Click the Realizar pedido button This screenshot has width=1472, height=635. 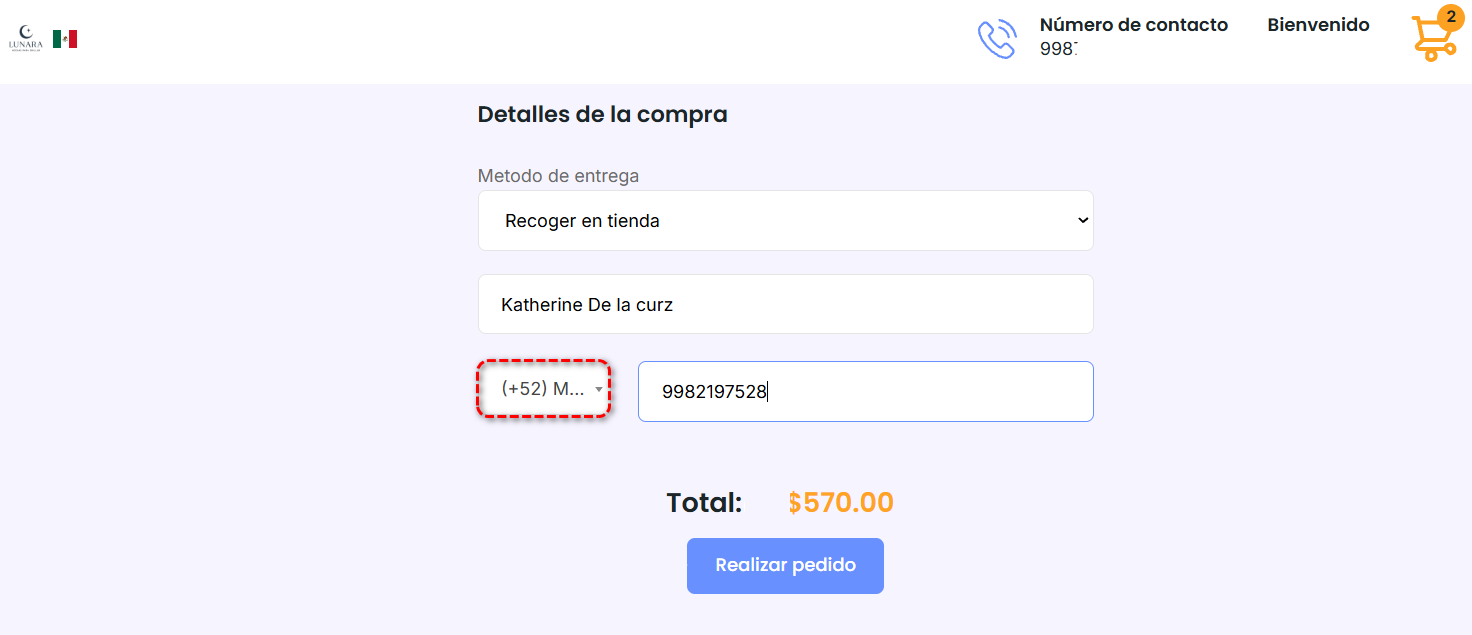(x=785, y=566)
